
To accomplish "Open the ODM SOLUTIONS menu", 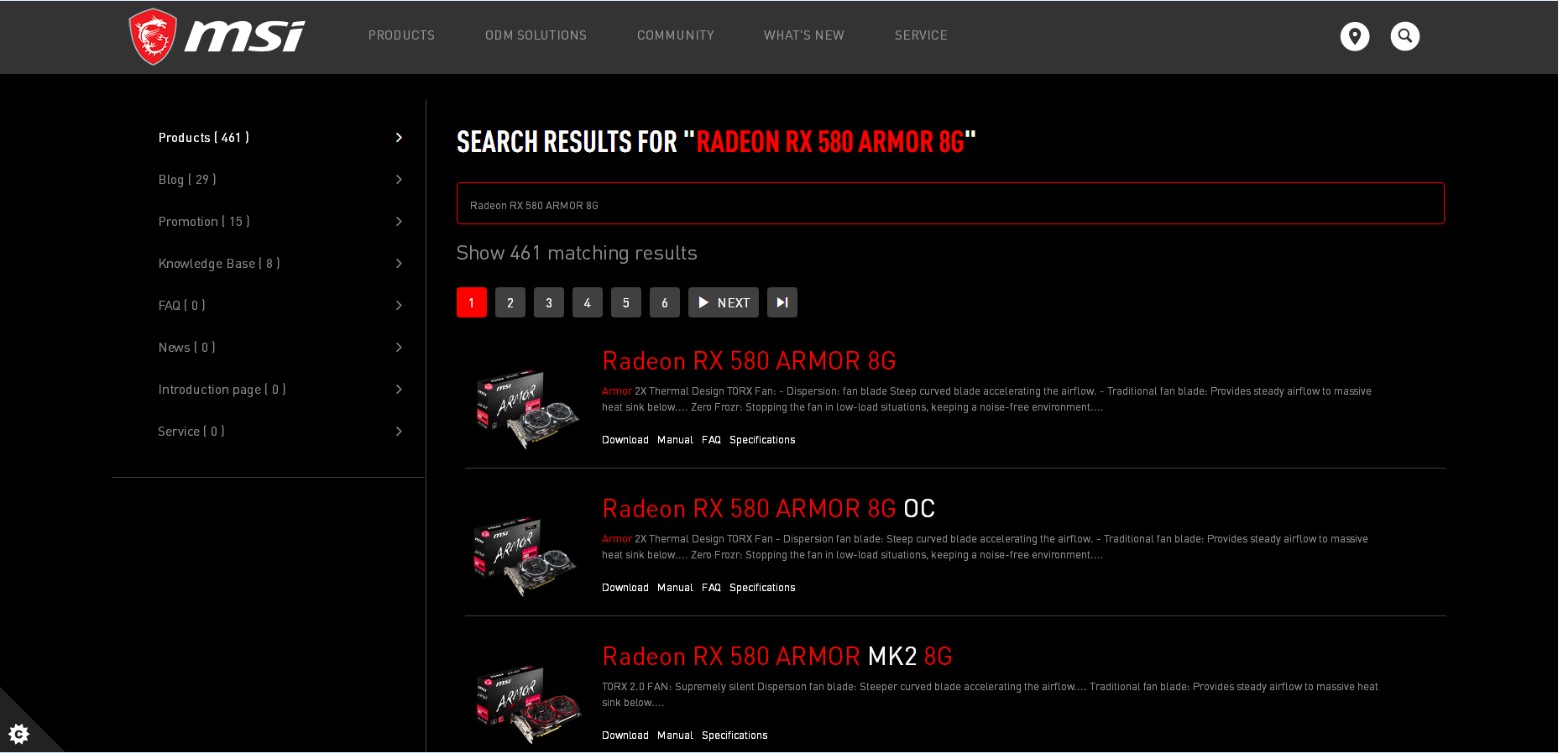I will (x=536, y=35).
